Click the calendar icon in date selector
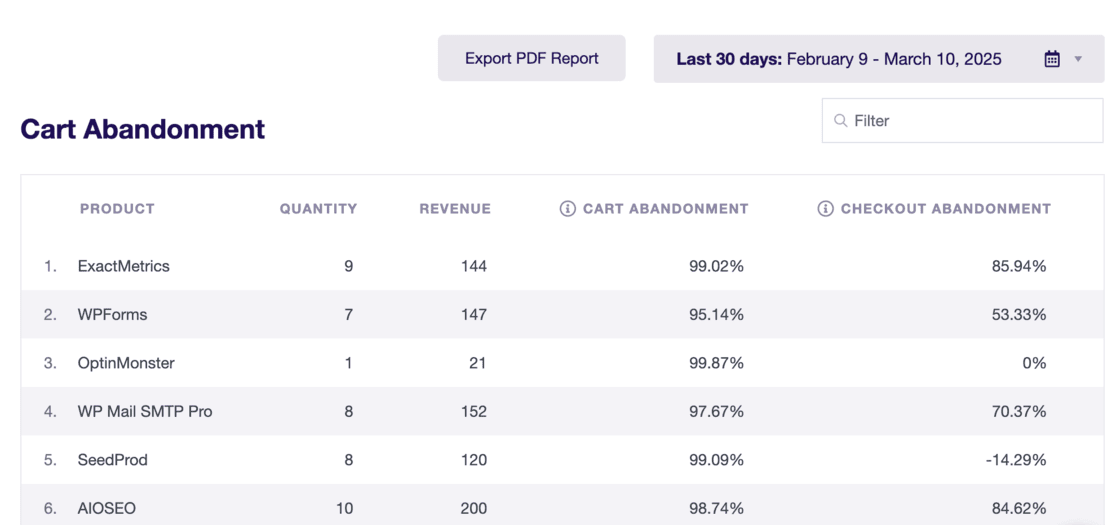 pos(1052,59)
